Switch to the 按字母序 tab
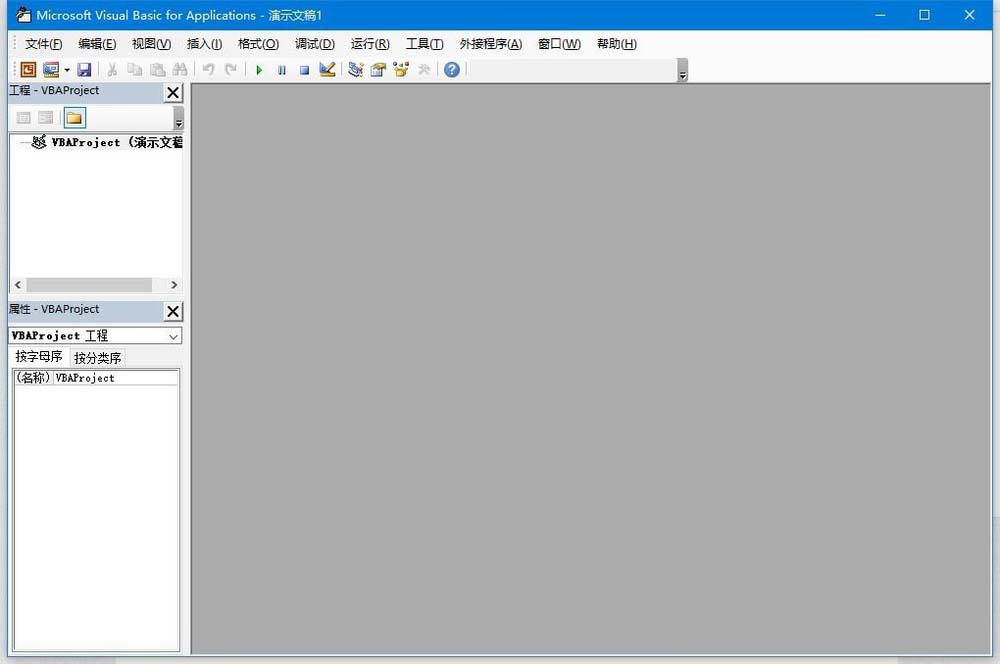 [39, 357]
